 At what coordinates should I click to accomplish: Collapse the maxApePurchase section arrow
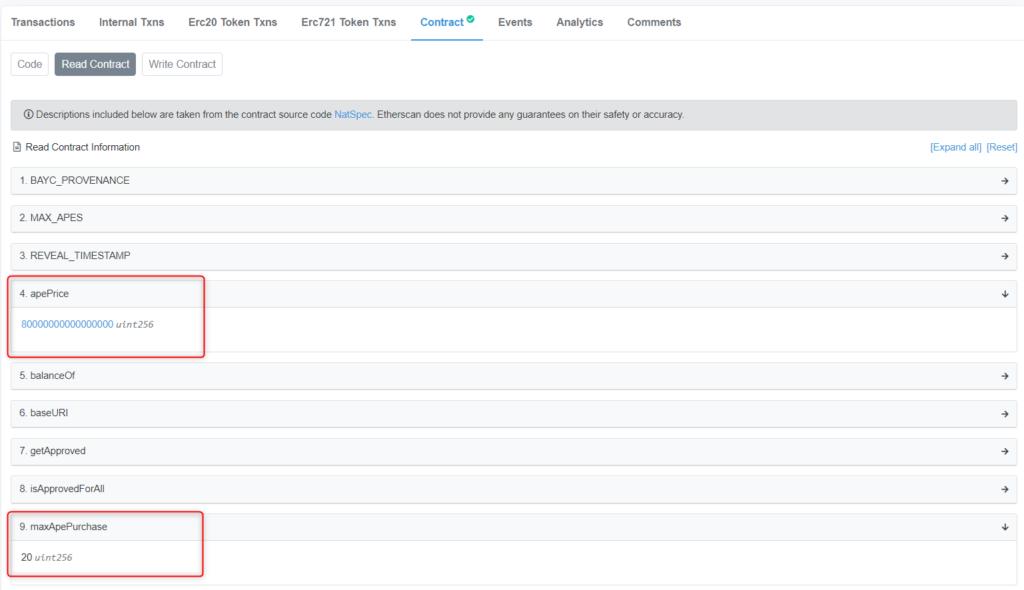point(1004,527)
